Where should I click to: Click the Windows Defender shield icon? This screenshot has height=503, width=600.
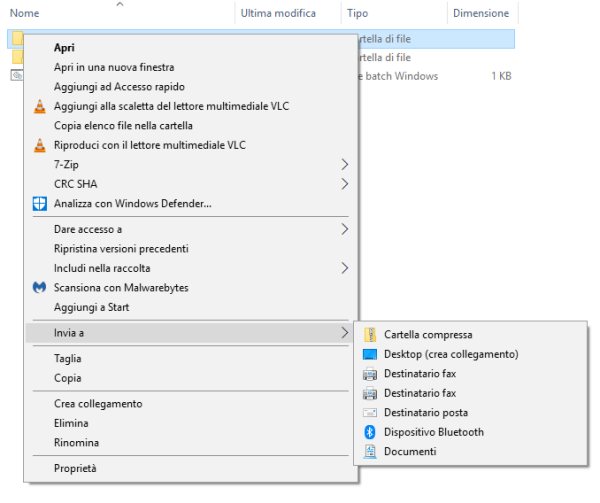tap(40, 204)
